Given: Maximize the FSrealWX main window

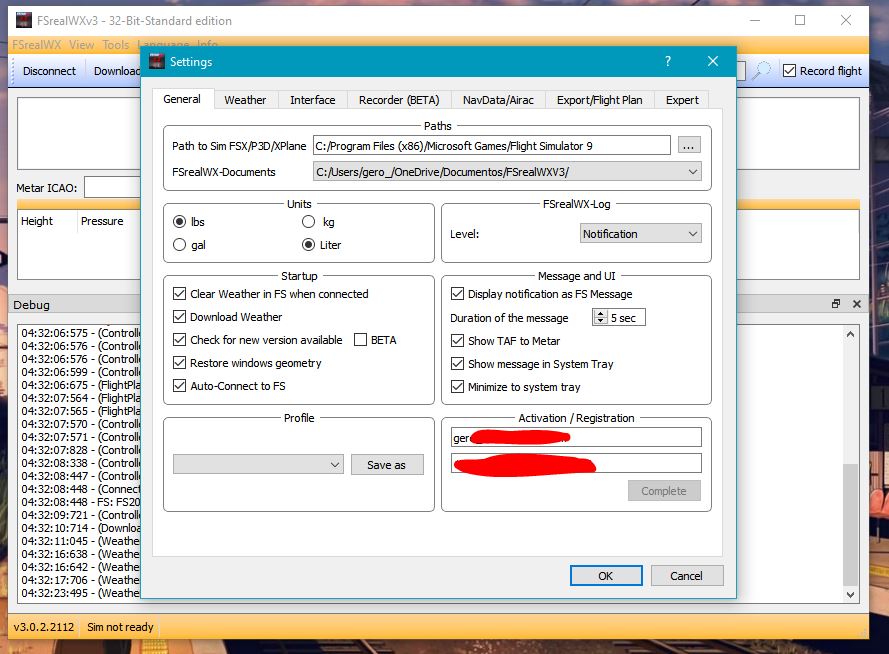Looking at the screenshot, I should point(800,20).
